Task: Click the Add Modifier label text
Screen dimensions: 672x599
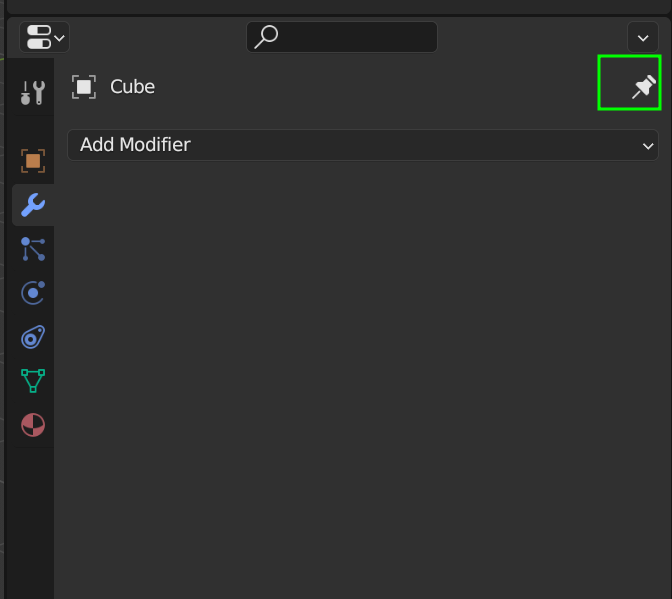Action: (x=135, y=145)
